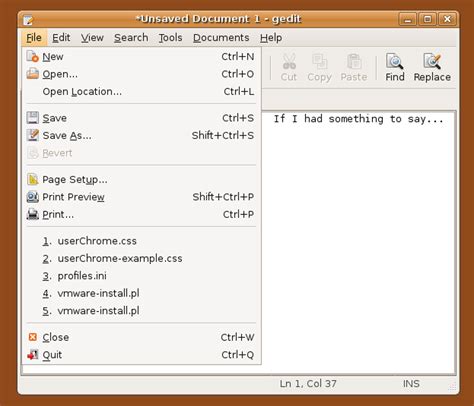Click the printer icon next to Print
Viewport: 474px width, 406px height.
coord(33,214)
